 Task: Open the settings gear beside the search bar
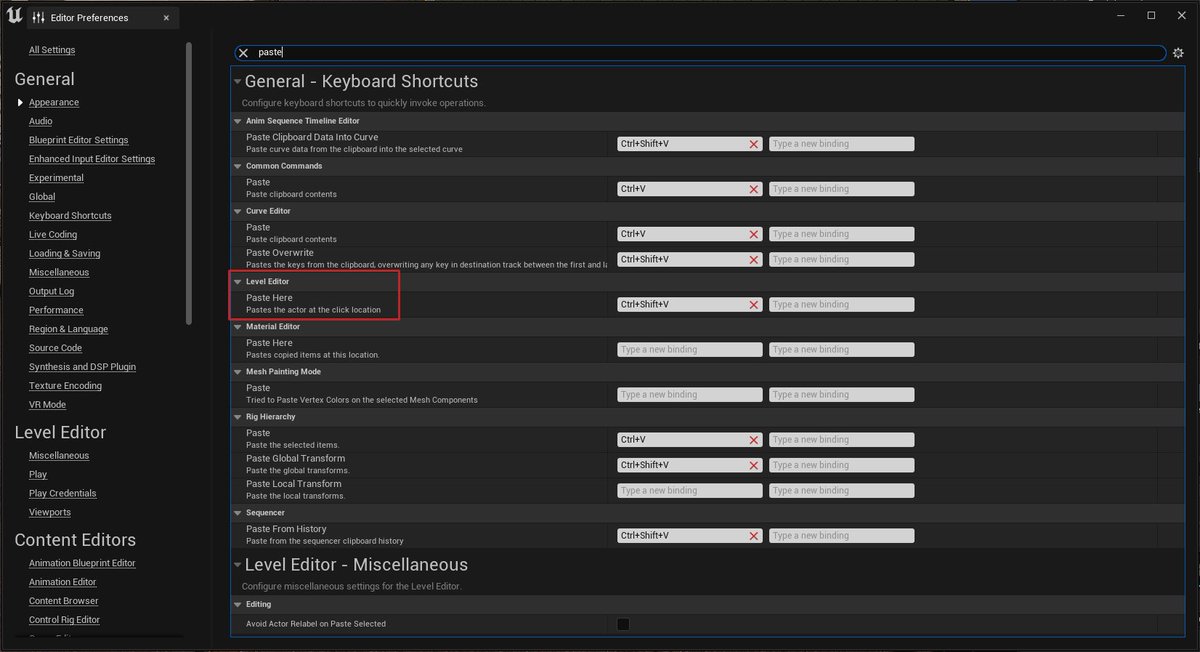(x=1178, y=52)
